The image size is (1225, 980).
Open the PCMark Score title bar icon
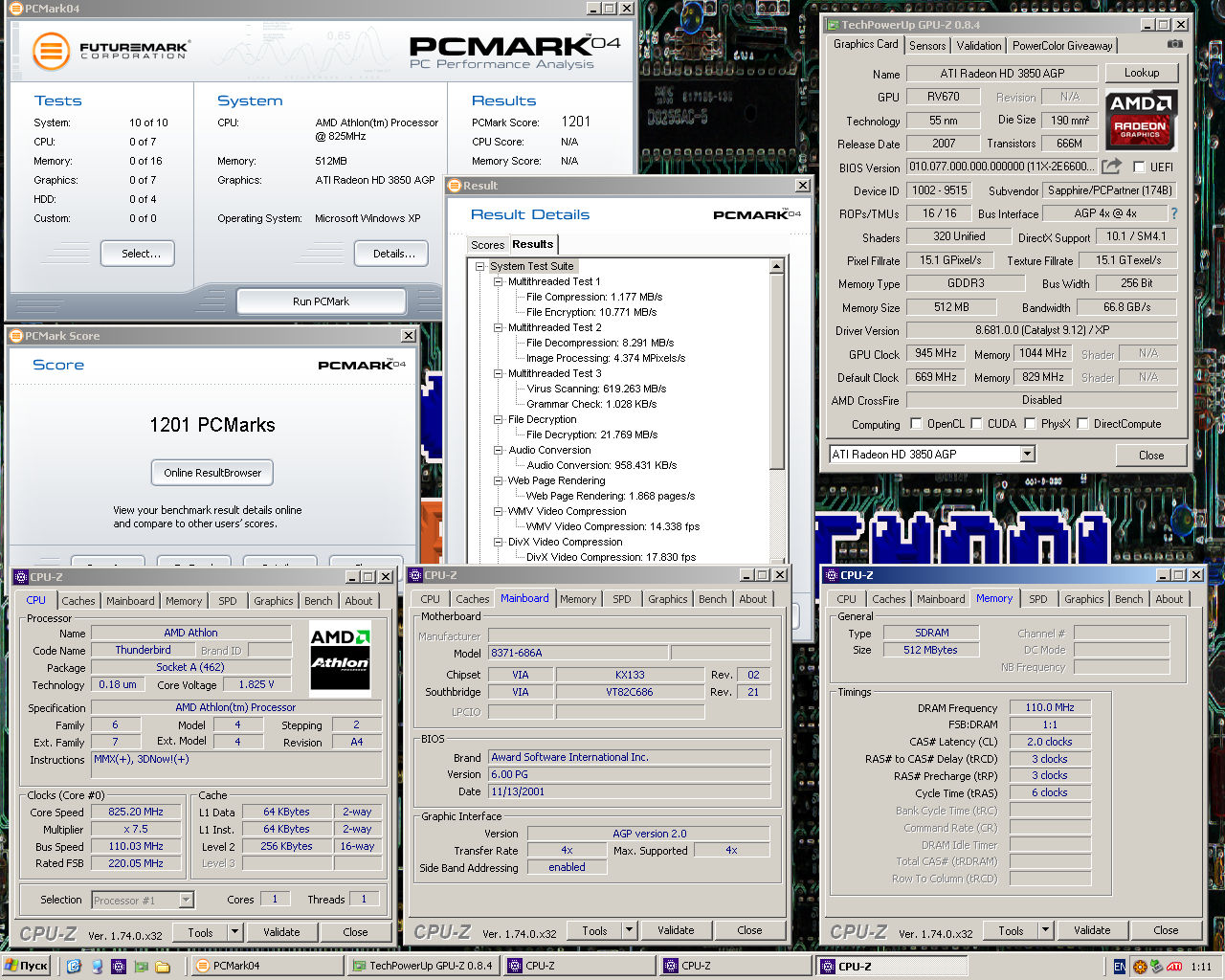pos(15,336)
